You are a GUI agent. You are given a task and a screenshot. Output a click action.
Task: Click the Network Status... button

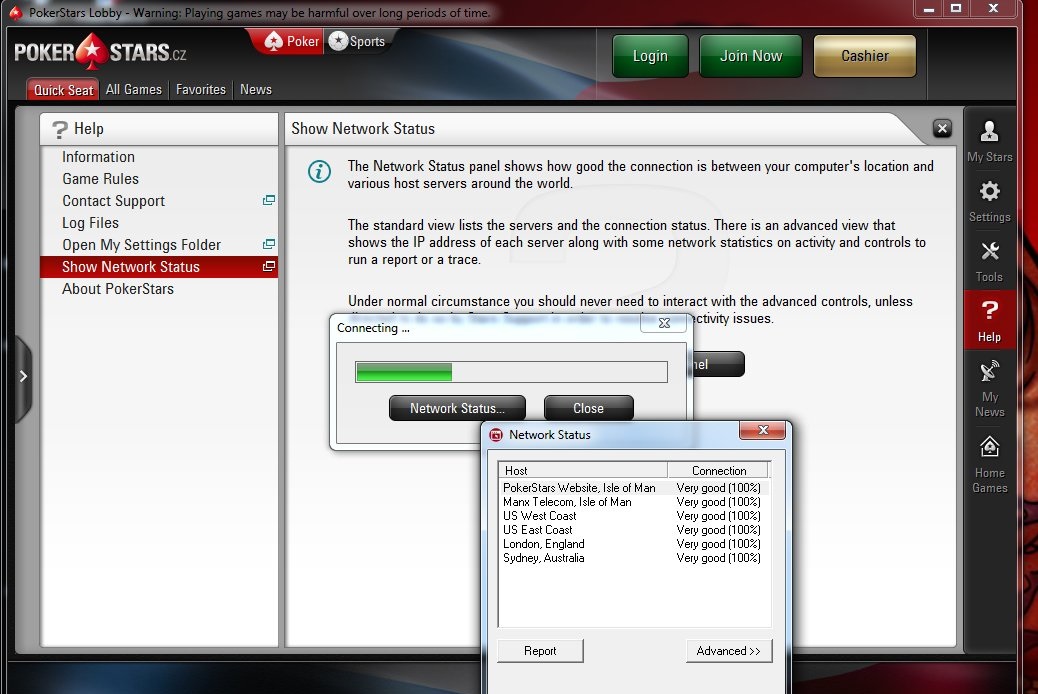point(457,409)
